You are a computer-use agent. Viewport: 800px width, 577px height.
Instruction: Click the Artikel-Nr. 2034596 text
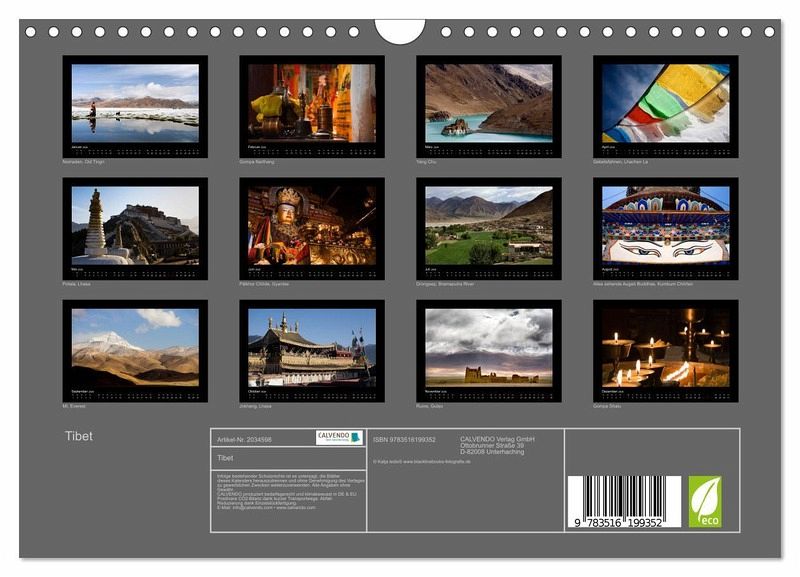[x=244, y=439]
